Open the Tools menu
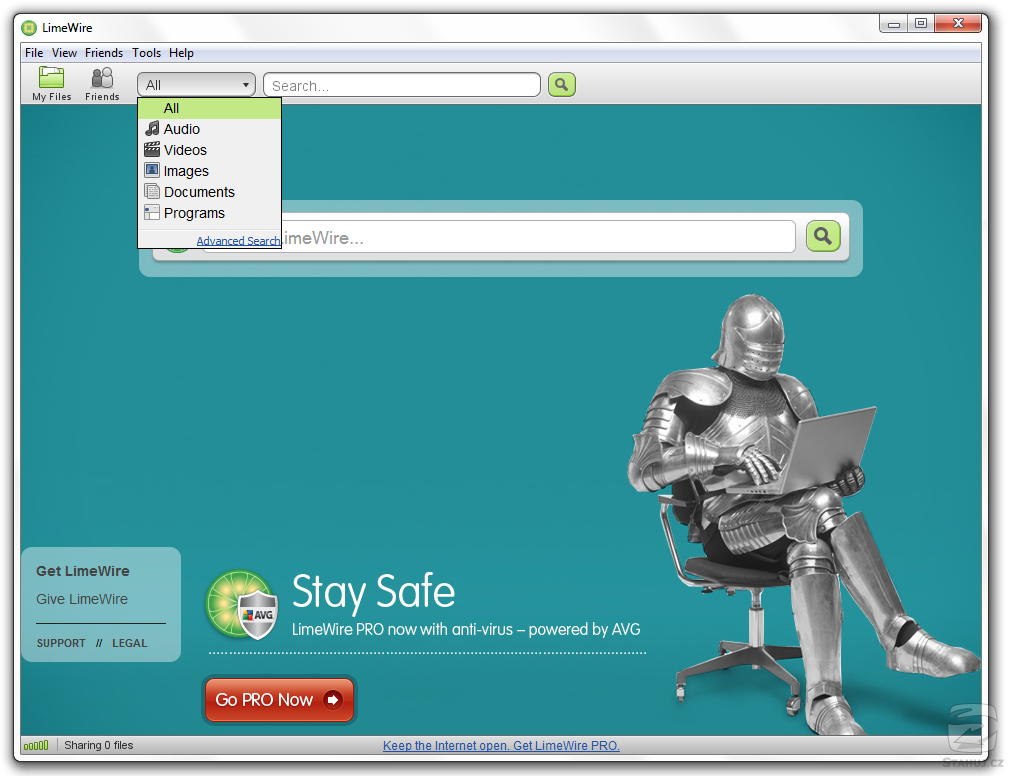 point(146,53)
